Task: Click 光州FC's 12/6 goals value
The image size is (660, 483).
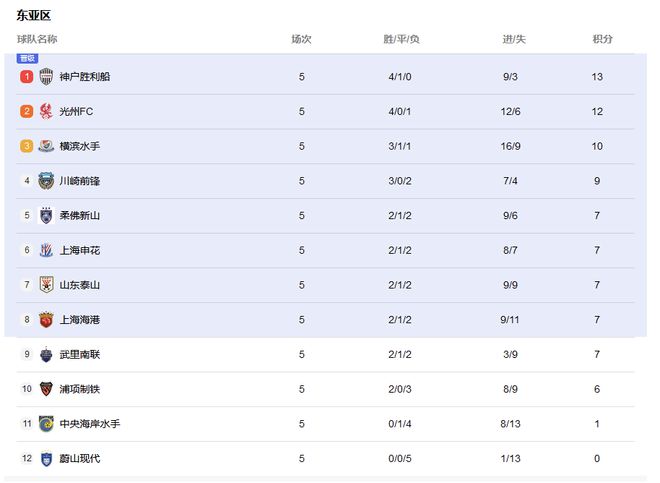Action: [x=511, y=111]
